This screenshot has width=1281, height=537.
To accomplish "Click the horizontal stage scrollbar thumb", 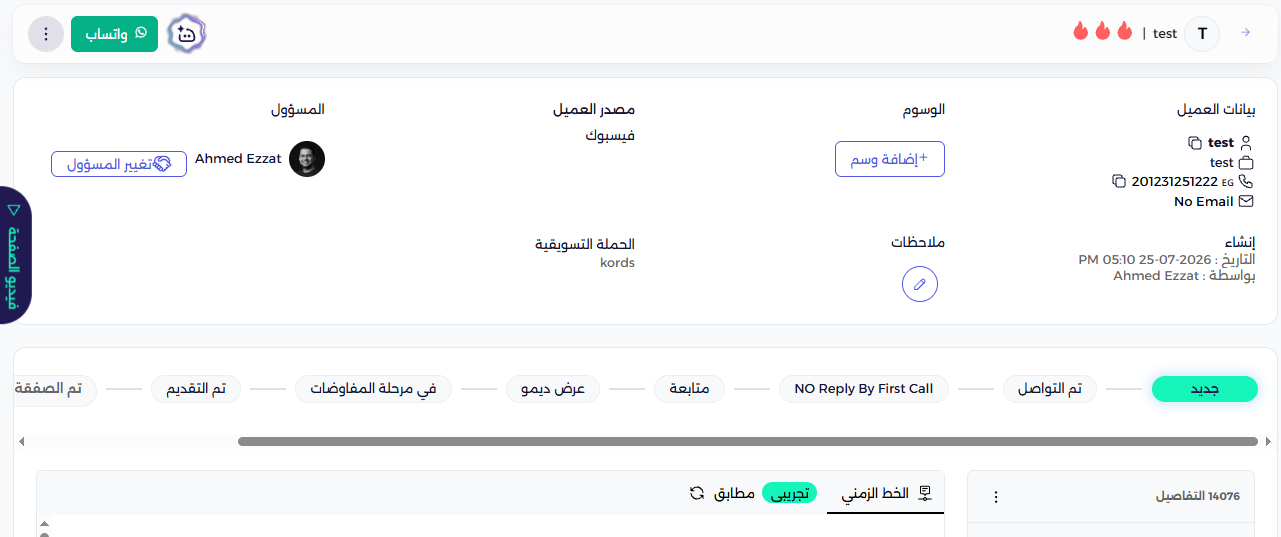I will (x=746, y=441).
